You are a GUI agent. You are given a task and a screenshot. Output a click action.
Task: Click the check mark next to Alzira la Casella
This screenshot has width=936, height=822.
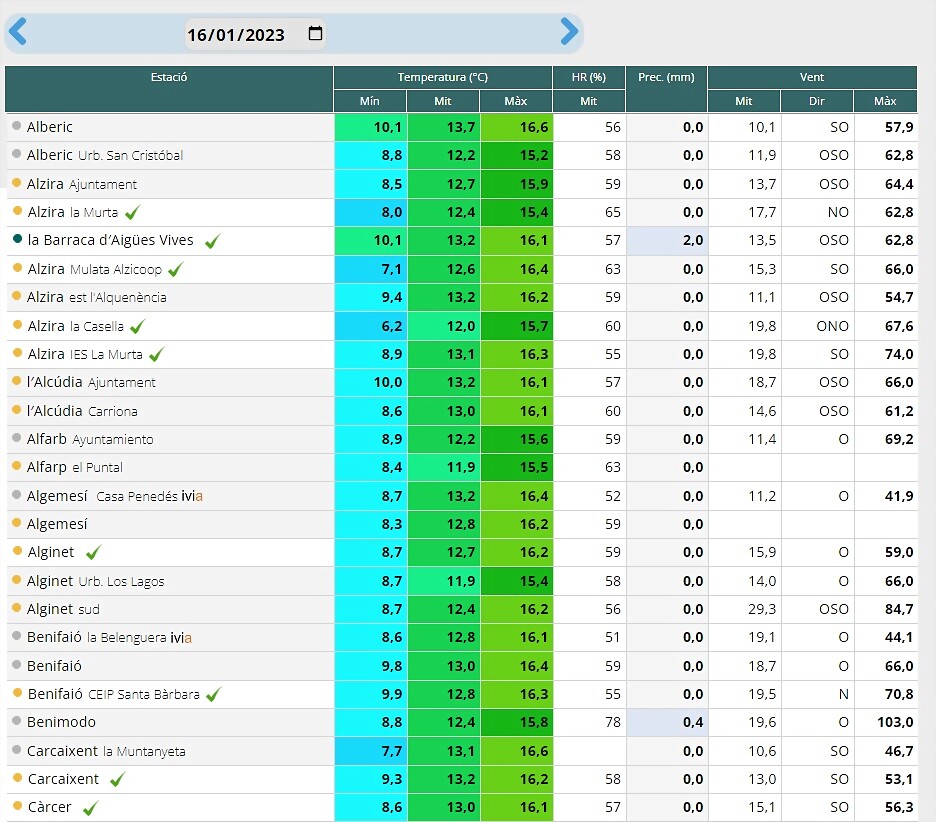pos(137,326)
